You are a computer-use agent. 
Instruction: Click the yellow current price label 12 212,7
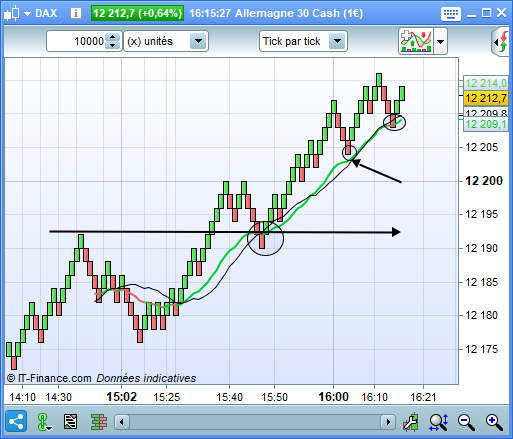(x=486, y=98)
